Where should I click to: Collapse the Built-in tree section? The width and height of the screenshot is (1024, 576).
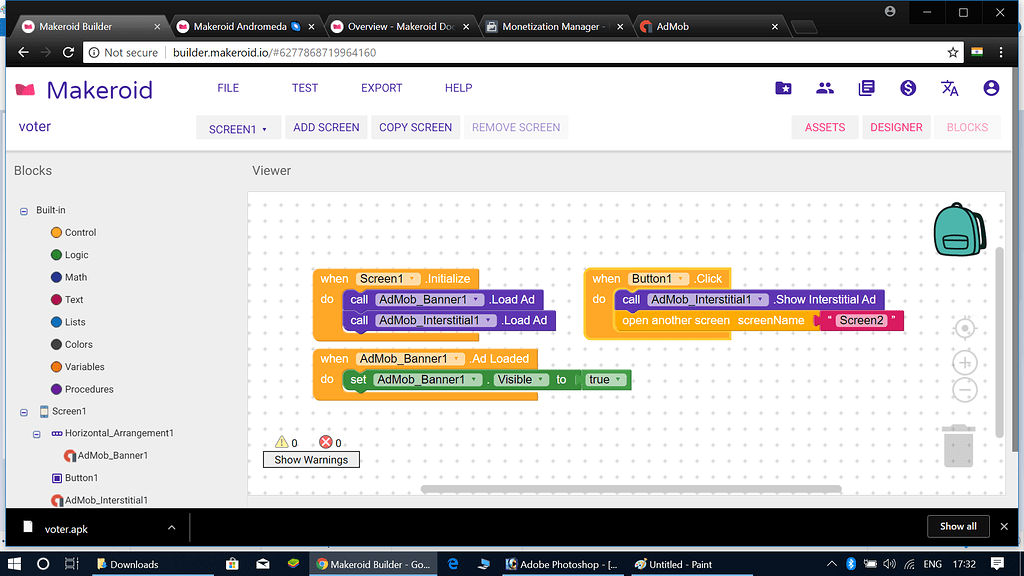(x=24, y=211)
